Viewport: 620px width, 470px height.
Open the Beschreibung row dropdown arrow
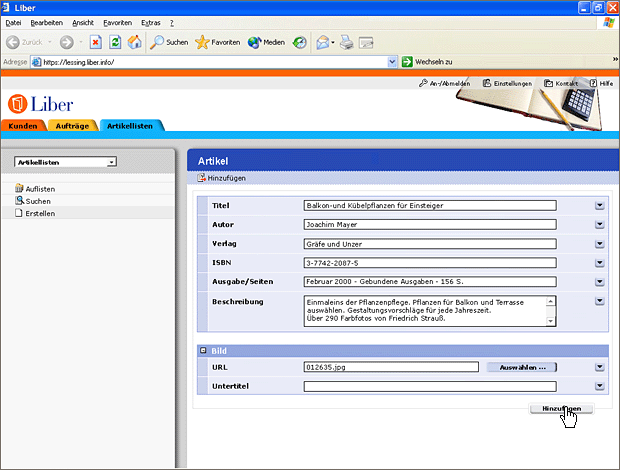(599, 301)
